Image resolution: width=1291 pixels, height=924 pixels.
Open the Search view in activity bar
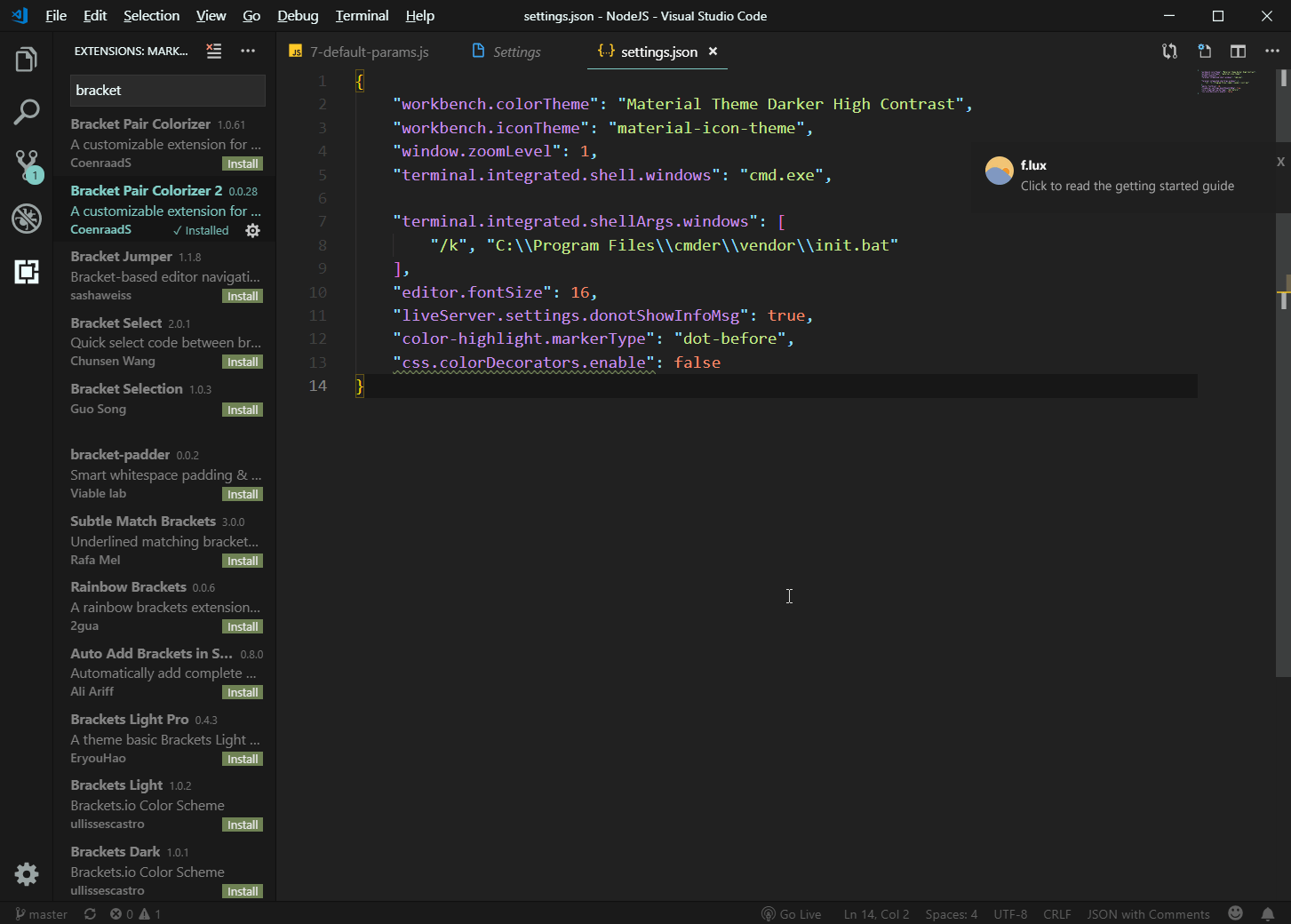click(27, 112)
